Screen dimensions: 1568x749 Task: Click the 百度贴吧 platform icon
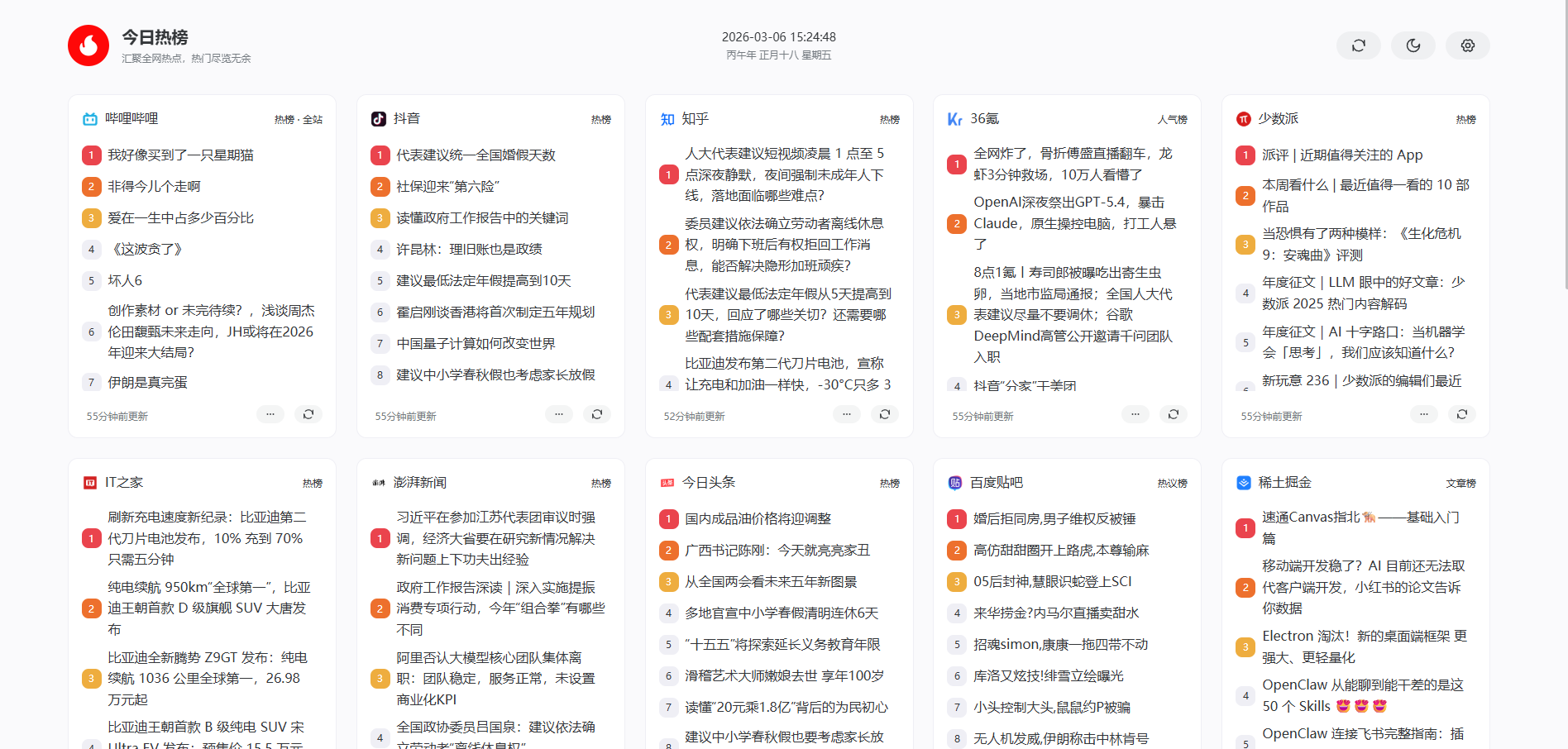pyautogui.click(x=955, y=483)
